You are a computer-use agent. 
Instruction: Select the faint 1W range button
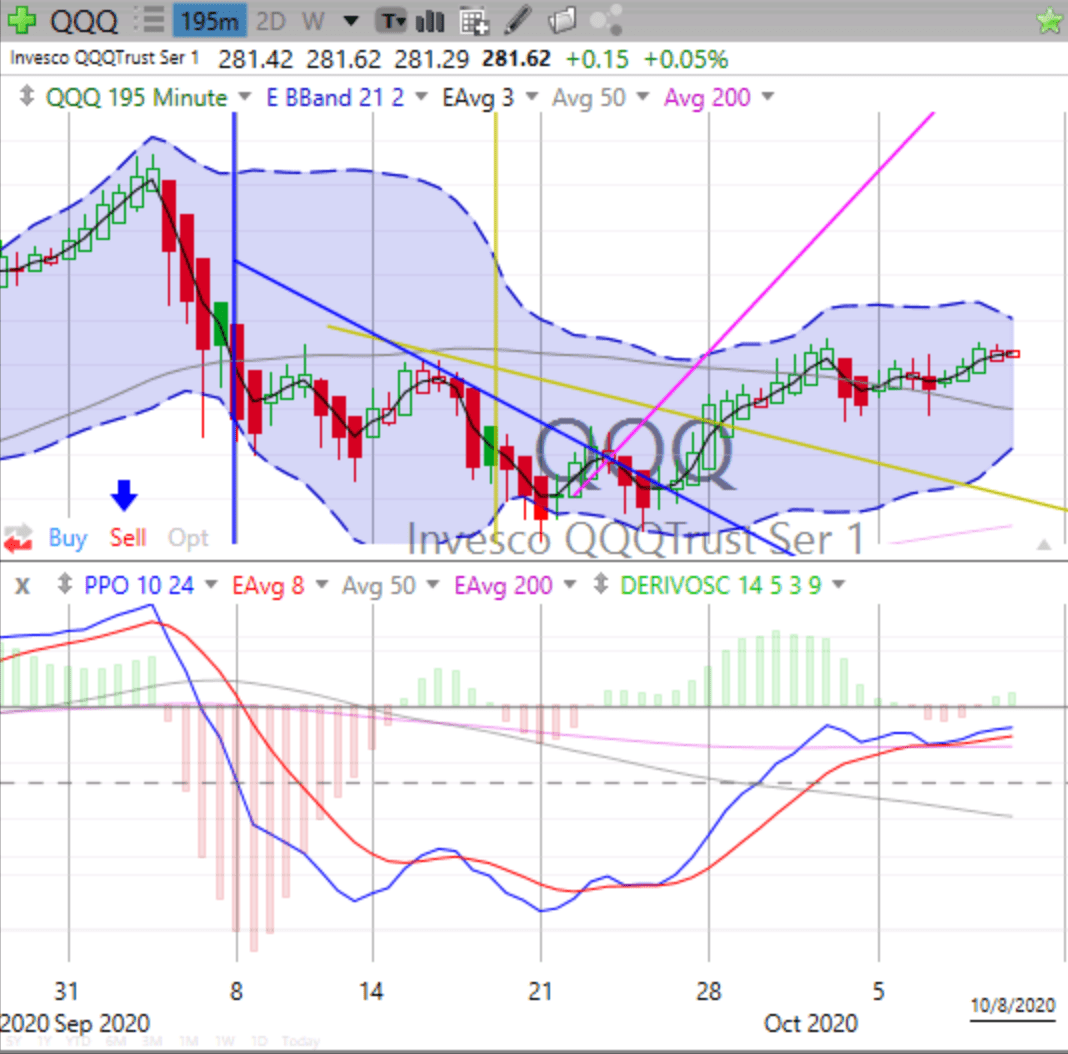coord(225,1042)
